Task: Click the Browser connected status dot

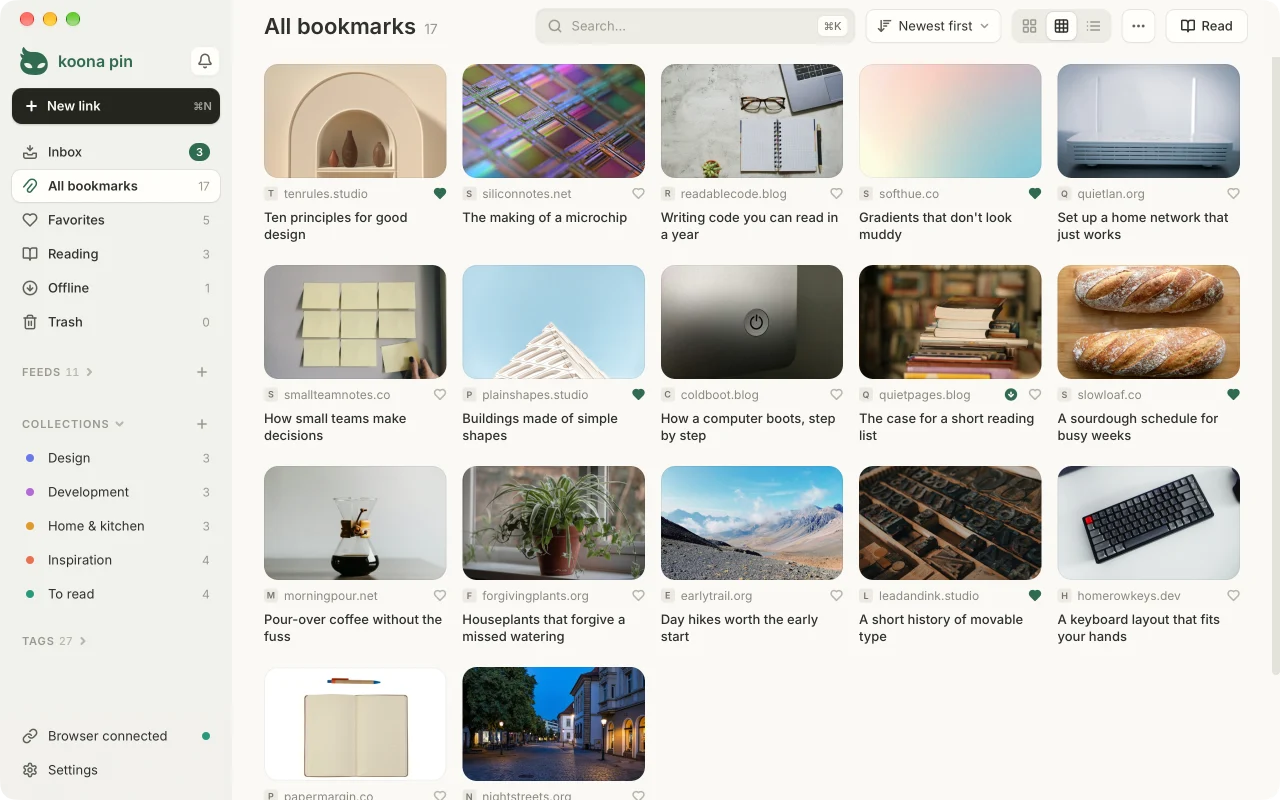Action: (206, 736)
